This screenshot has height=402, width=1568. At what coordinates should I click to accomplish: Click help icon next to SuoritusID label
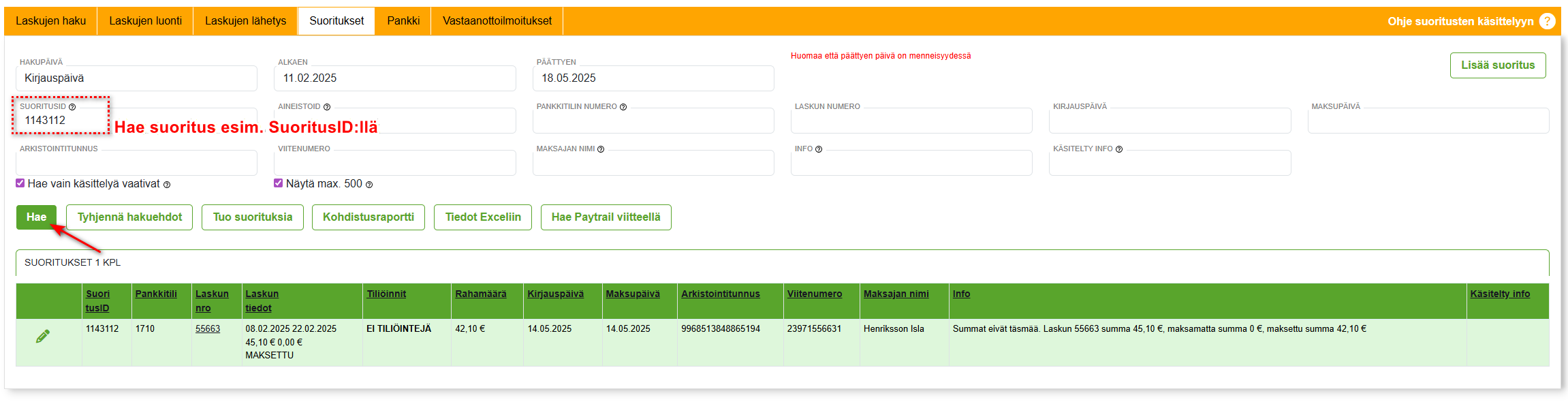[72, 107]
